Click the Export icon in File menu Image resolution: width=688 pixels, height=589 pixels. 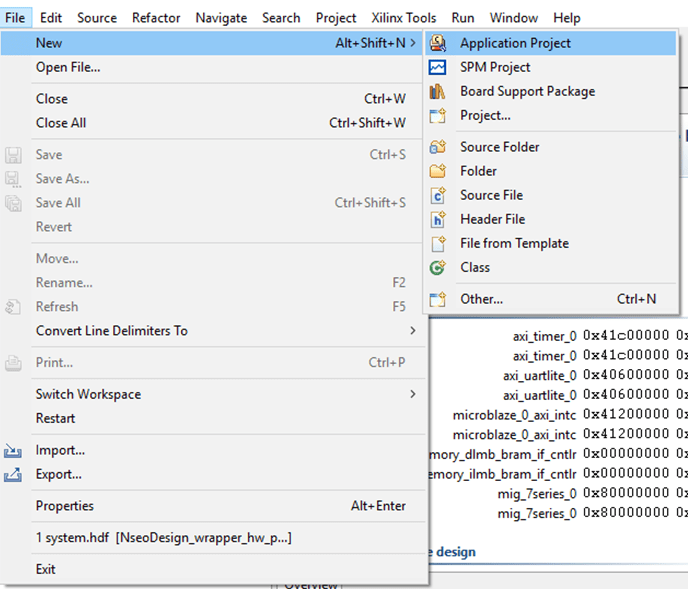tap(13, 475)
